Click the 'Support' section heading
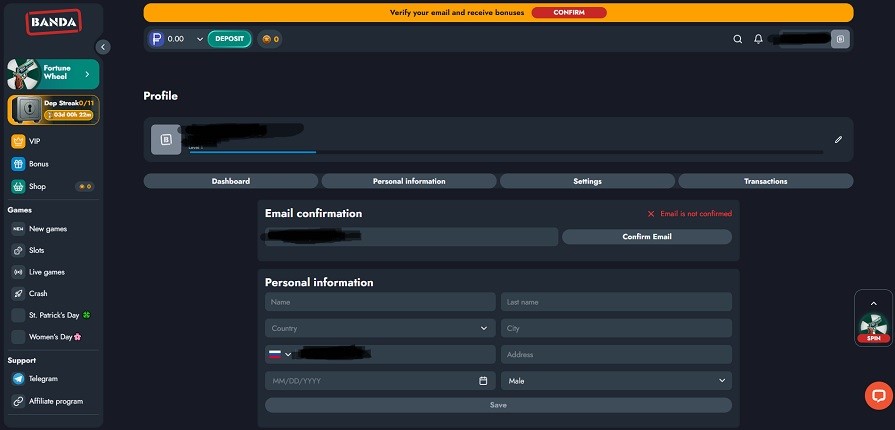The image size is (895, 430). point(22,360)
